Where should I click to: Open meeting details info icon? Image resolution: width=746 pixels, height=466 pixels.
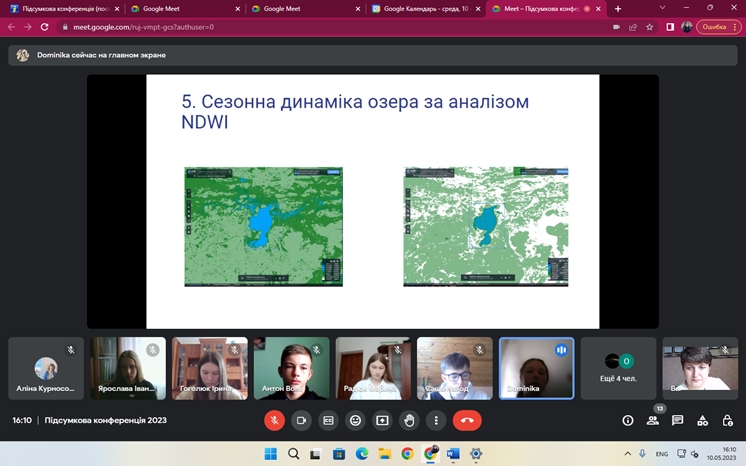tap(628, 421)
